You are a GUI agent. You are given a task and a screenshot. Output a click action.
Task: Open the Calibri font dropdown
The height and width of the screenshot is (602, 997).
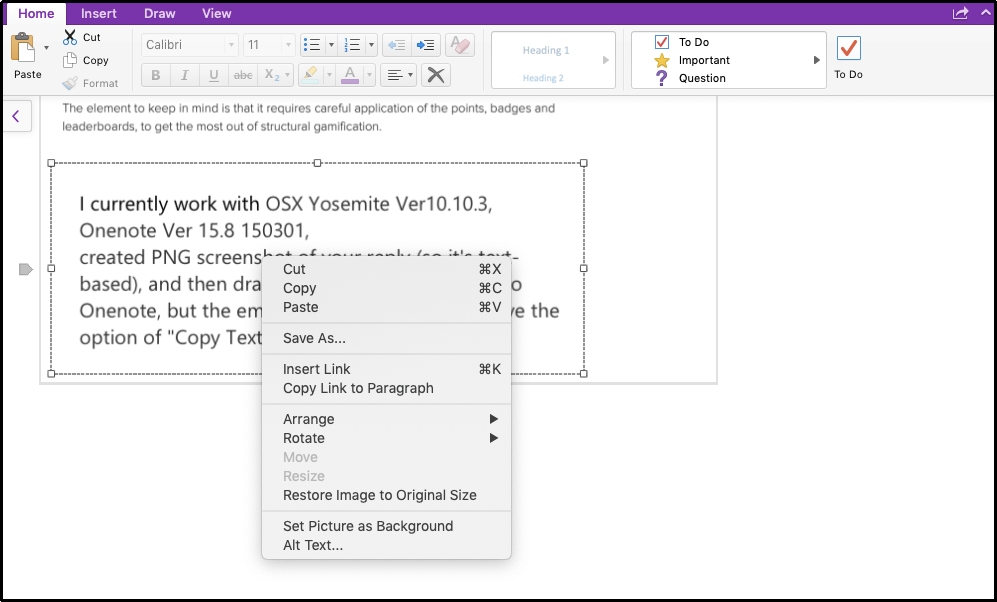(188, 45)
